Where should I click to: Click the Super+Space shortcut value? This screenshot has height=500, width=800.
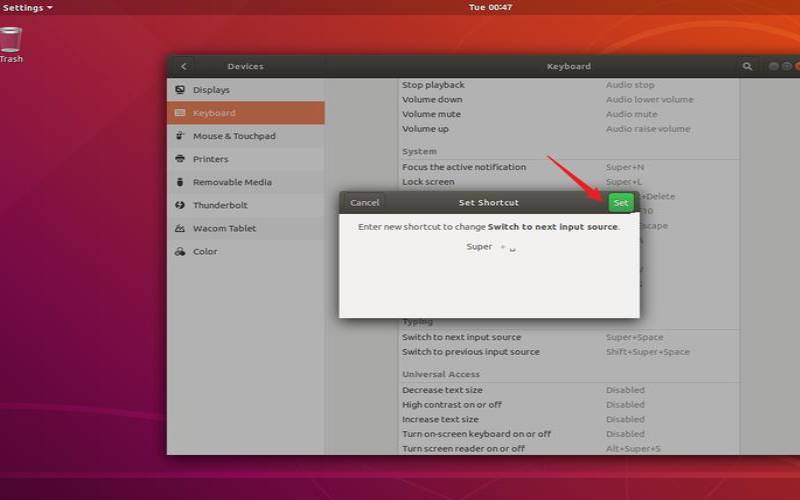coord(635,337)
